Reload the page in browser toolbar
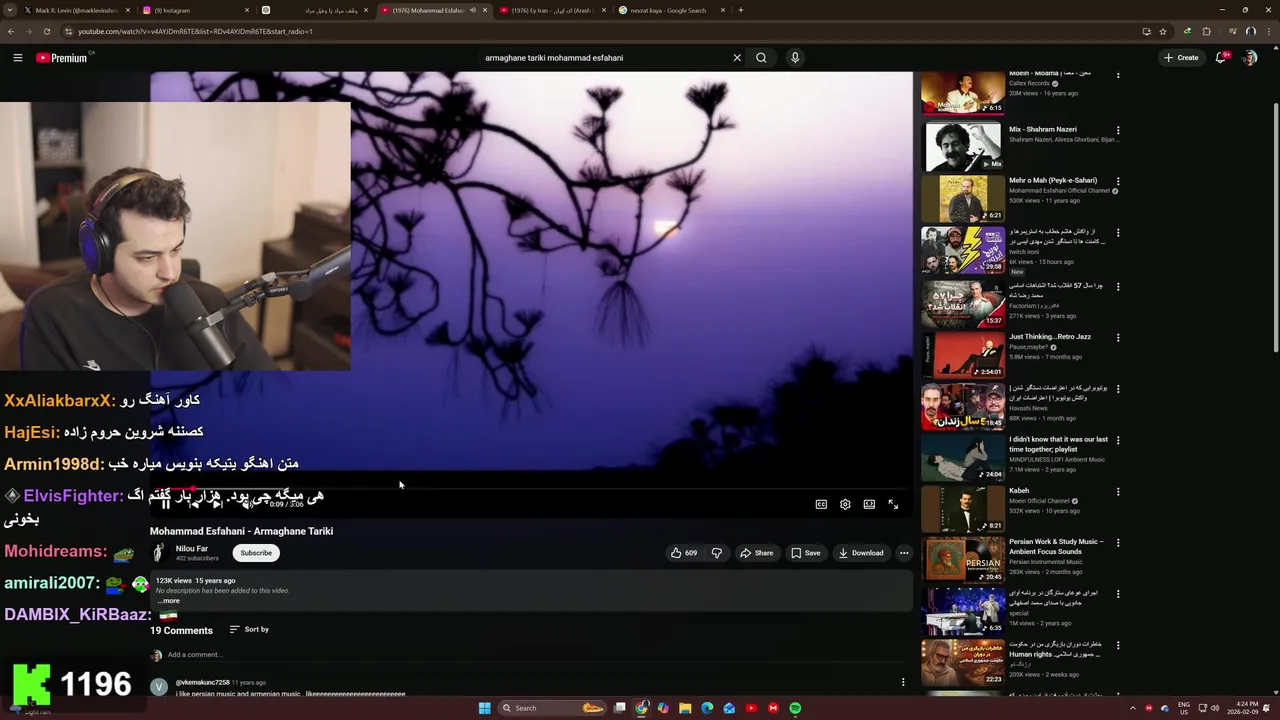Screen dimensions: 1280x720 coord(47,31)
